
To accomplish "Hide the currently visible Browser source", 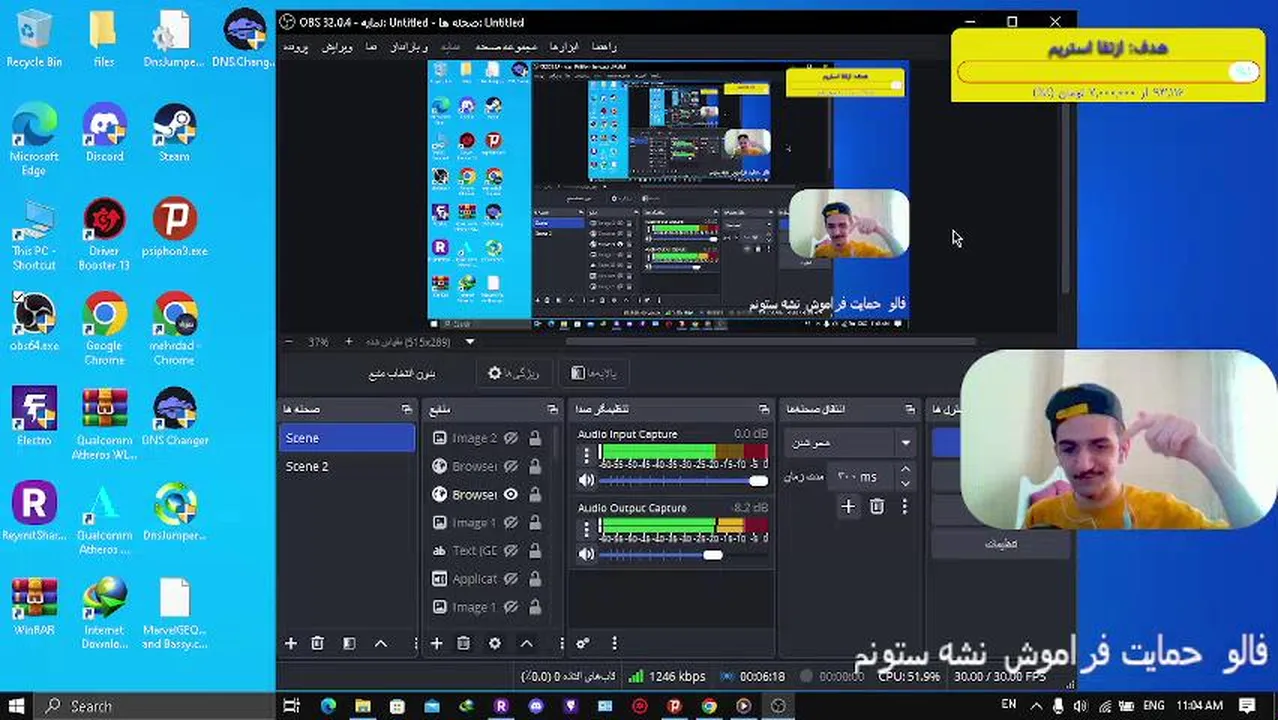I will (x=511, y=494).
